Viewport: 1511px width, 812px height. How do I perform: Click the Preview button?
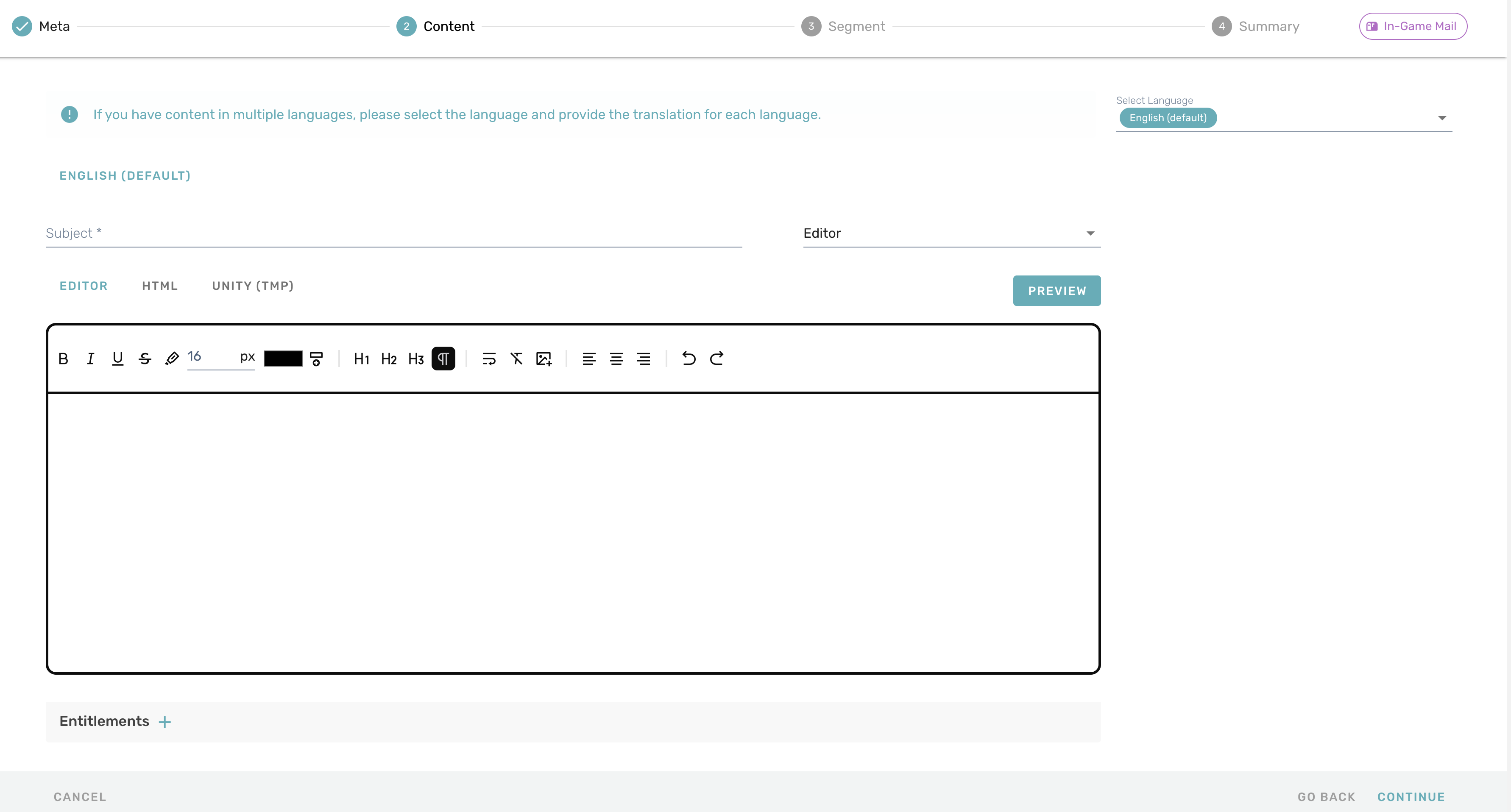pos(1057,291)
